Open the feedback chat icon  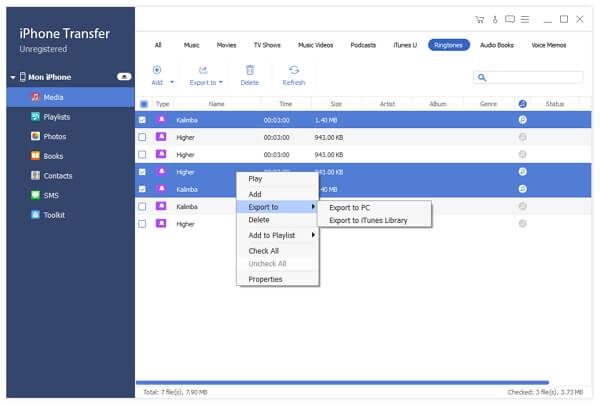pyautogui.click(x=510, y=19)
